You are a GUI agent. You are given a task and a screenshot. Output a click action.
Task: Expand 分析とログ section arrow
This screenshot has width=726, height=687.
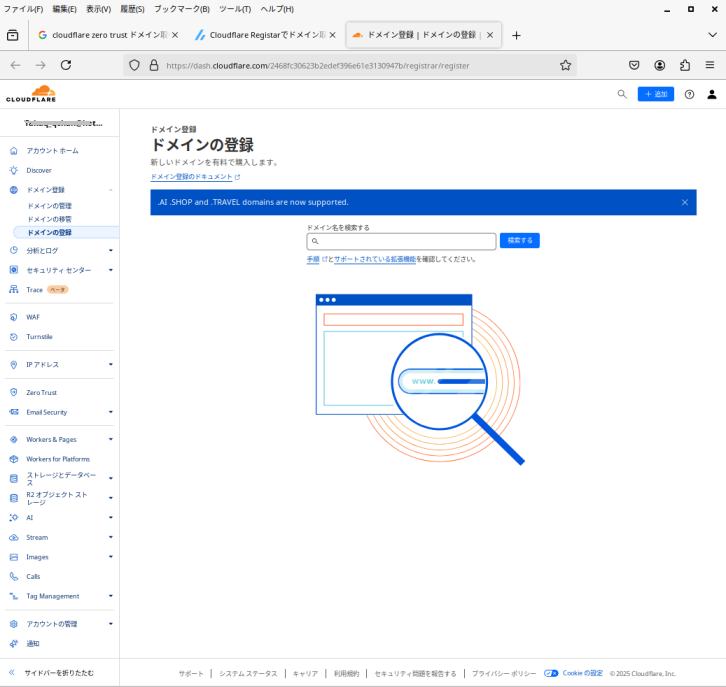click(111, 250)
